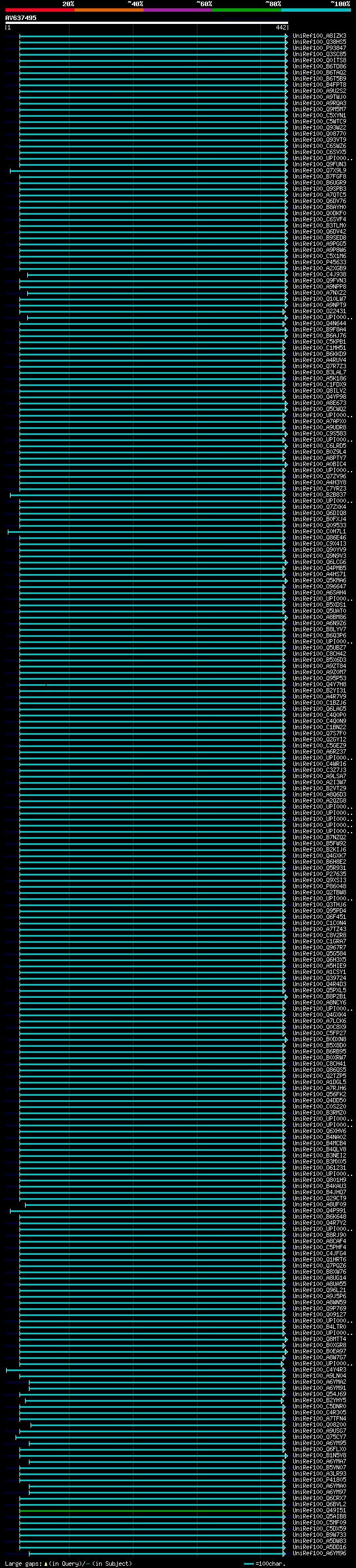Viewport: 356px width, 1568px height.
Task: Select hit UniRef100_Q4Y7H8
Action: click(x=319, y=684)
